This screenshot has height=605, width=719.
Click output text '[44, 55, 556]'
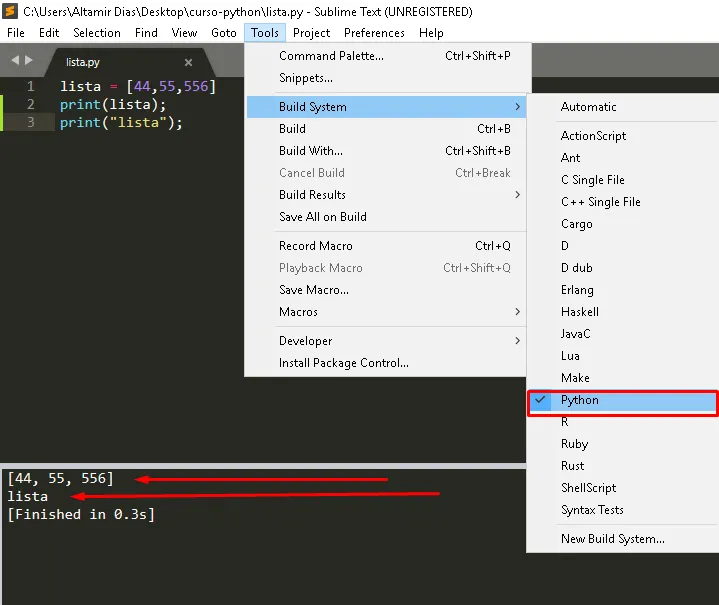[60, 478]
